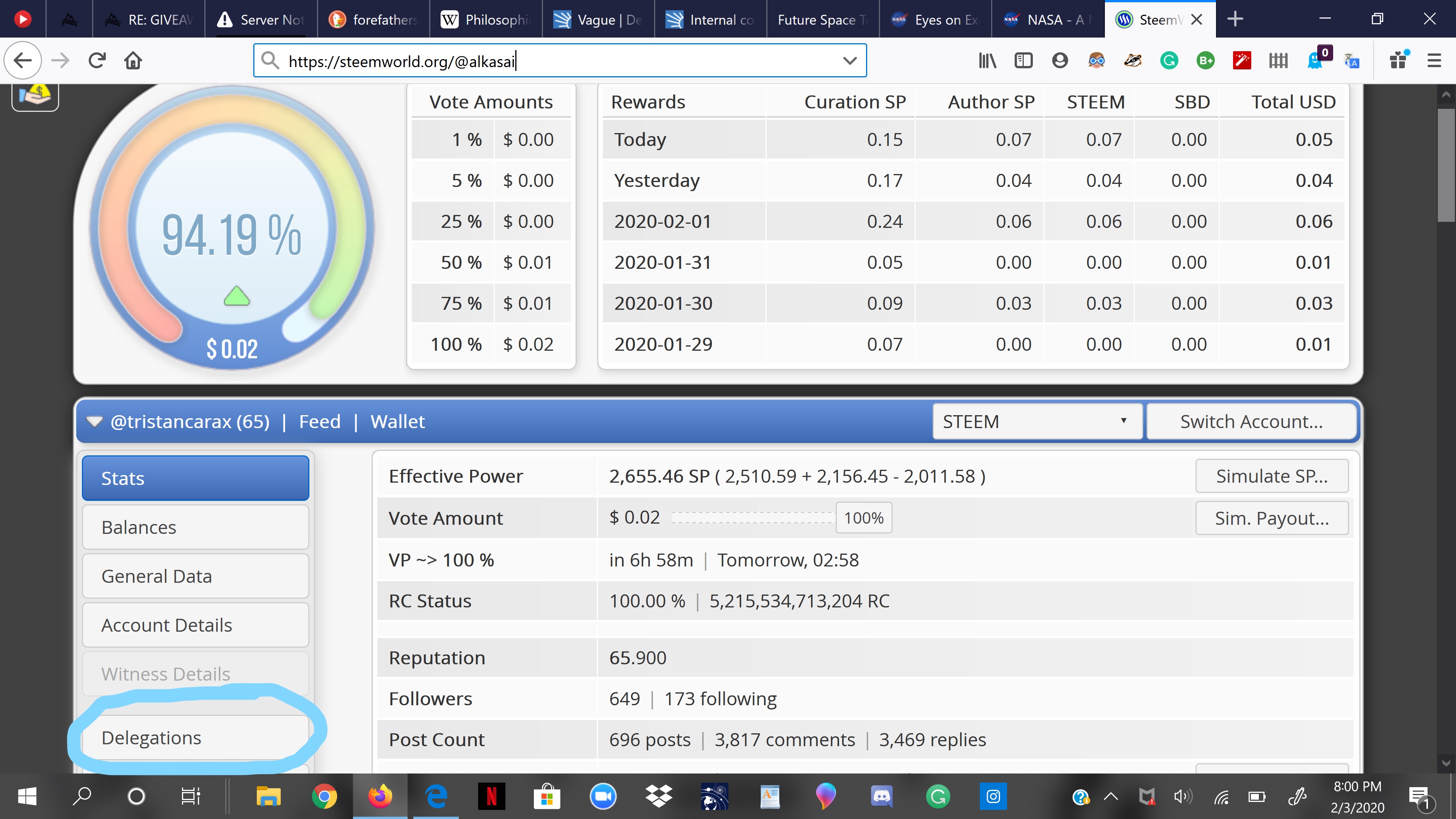Collapse the @tristancarax account triangle
The width and height of the screenshot is (1456, 819).
tap(94, 422)
